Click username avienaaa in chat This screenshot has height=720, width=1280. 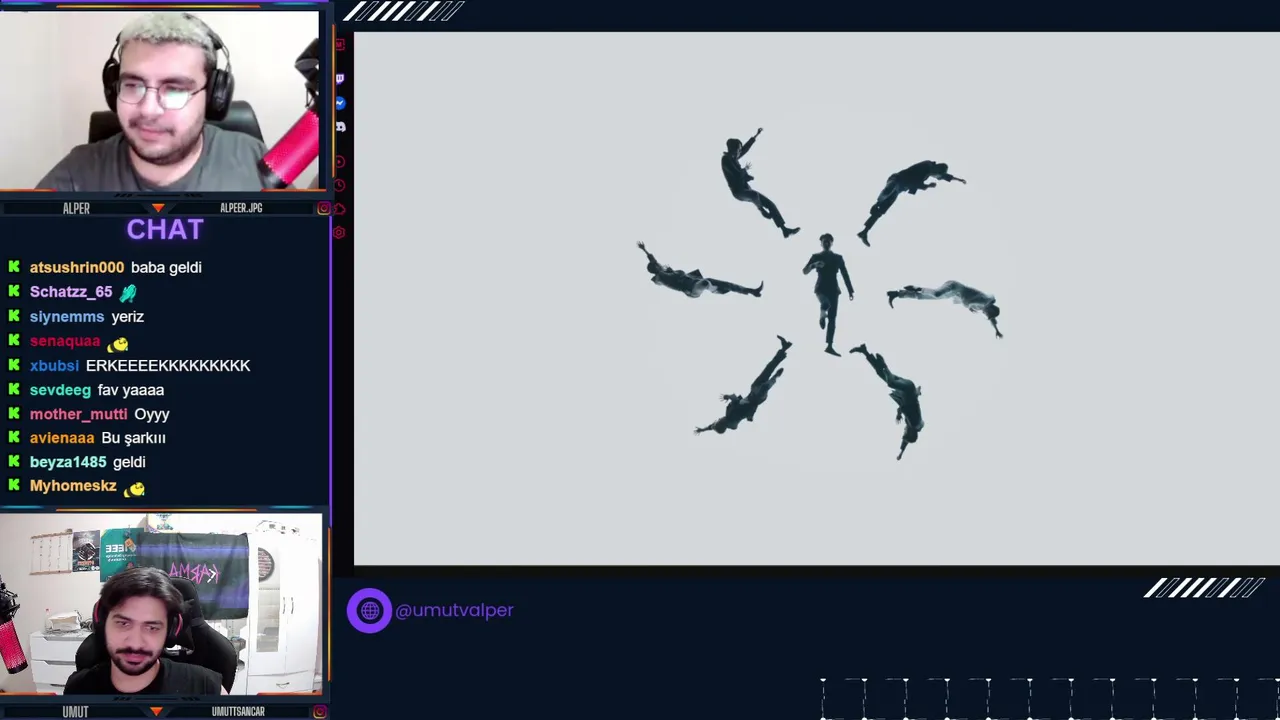tap(62, 438)
